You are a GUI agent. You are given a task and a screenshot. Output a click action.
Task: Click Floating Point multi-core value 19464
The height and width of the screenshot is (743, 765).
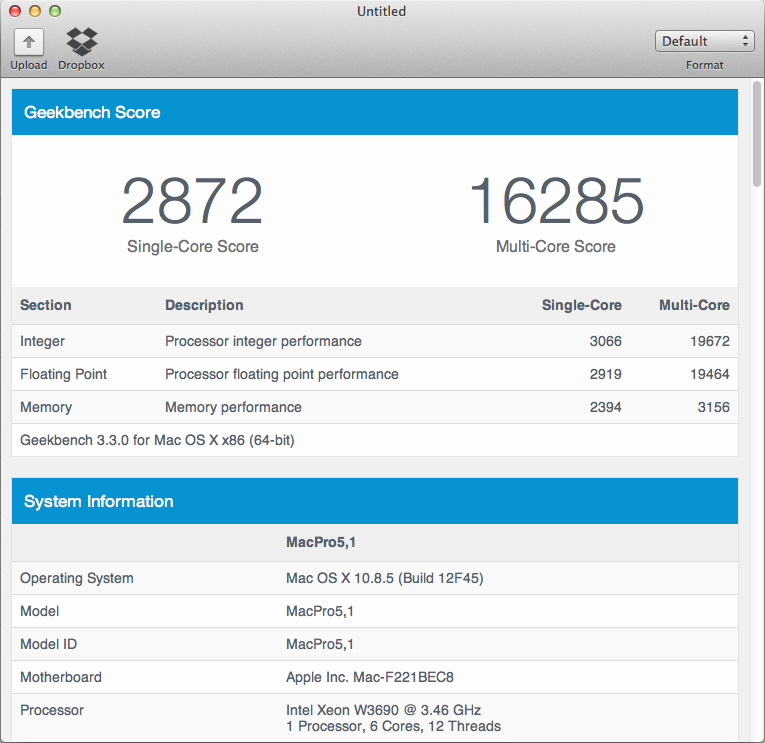710,374
